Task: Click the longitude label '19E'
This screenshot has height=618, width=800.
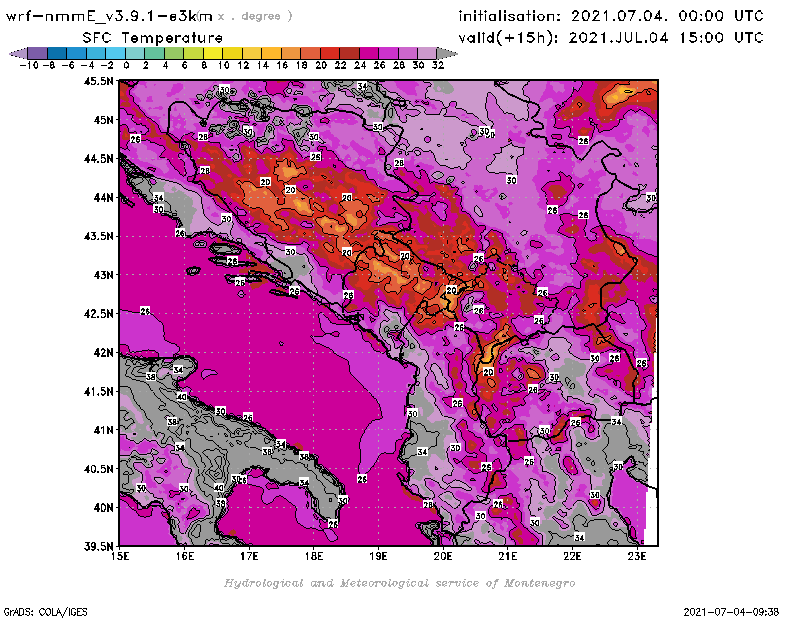Action: click(x=379, y=556)
